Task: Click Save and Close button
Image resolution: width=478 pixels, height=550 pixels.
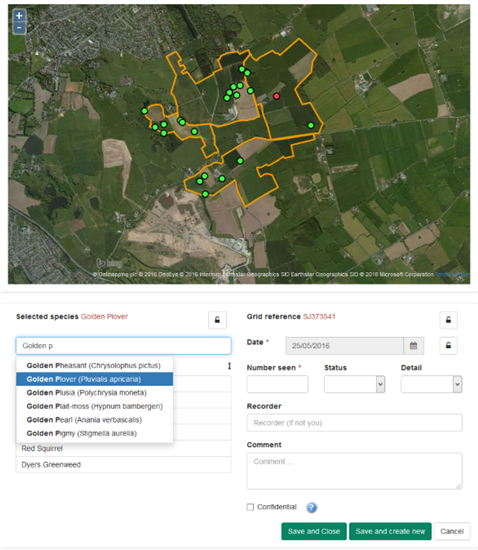Action: (x=314, y=531)
